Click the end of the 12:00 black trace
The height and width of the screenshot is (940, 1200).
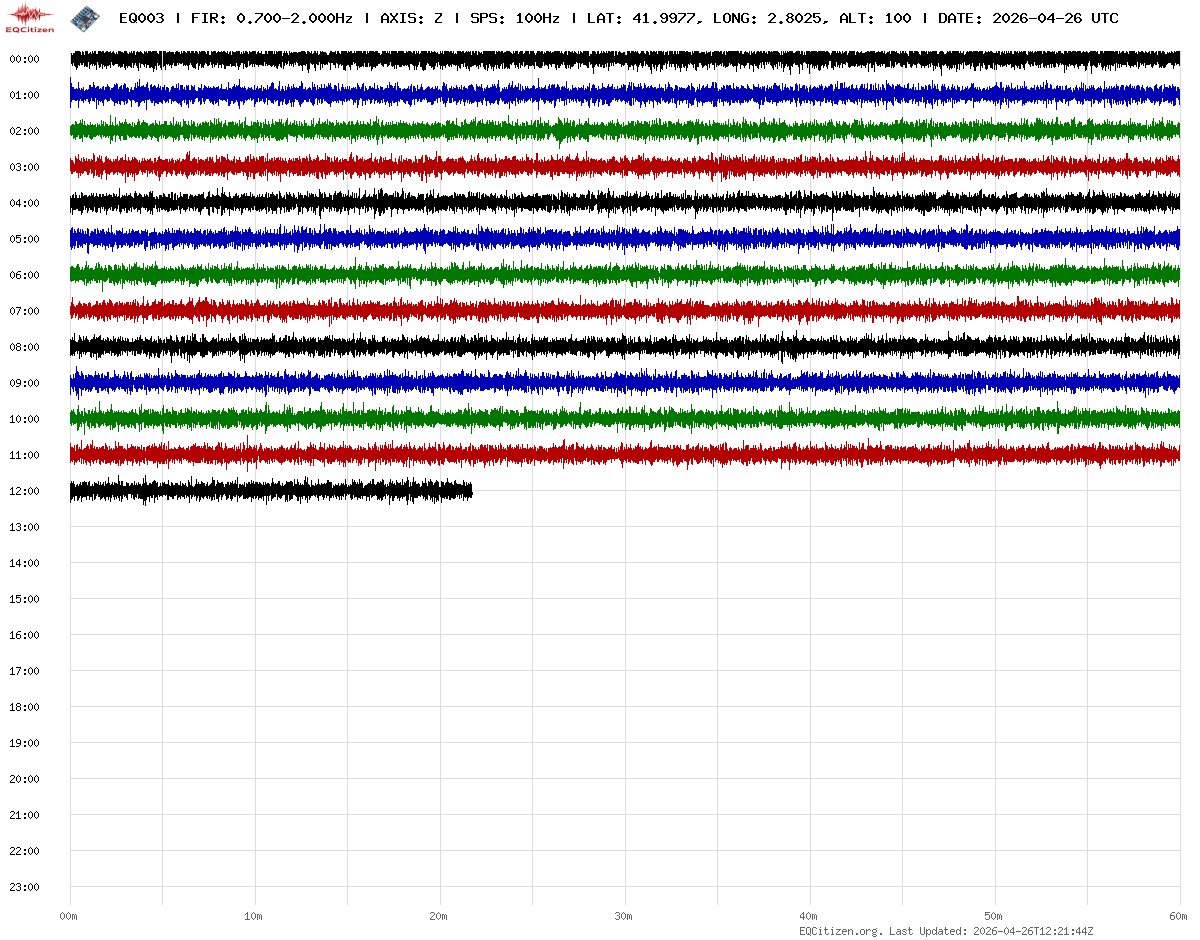pos(470,491)
